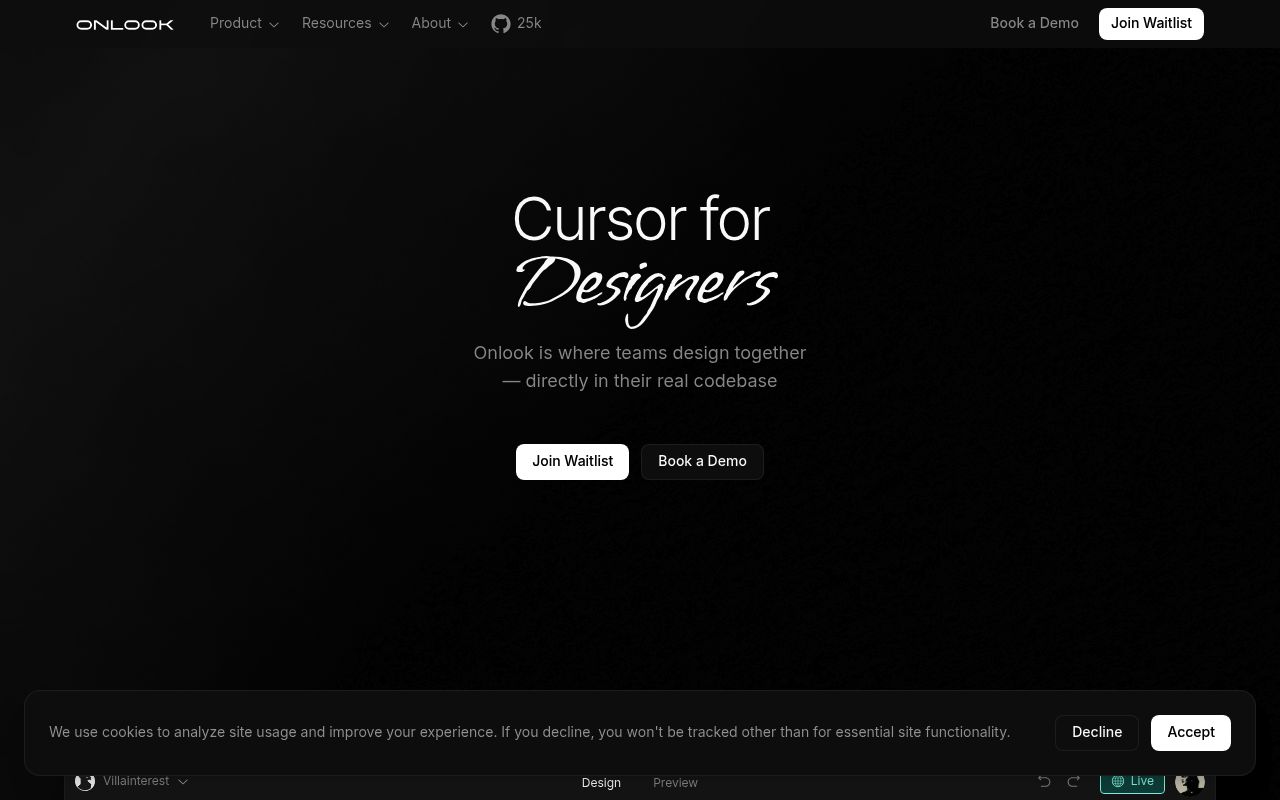Open the About dropdown menu
This screenshot has height=800, width=1280.
coord(439,23)
